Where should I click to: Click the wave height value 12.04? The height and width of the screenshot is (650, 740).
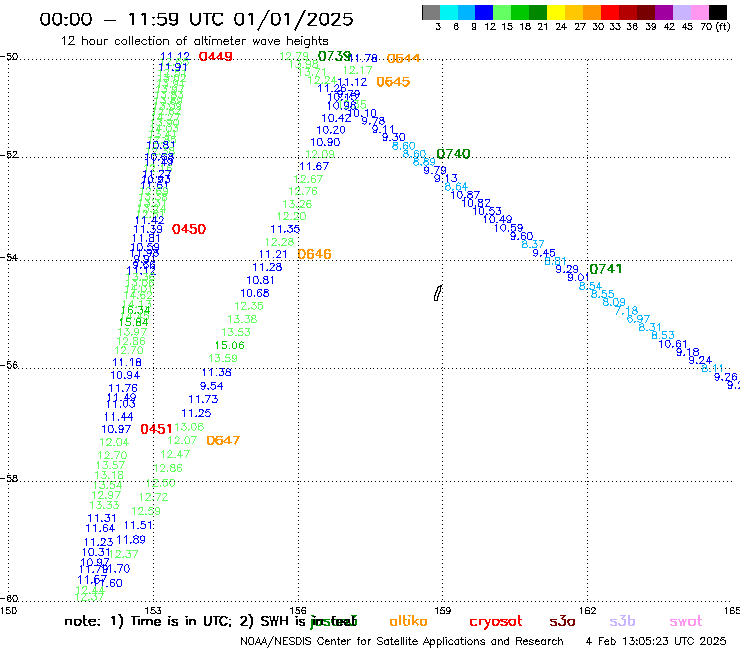(114, 442)
